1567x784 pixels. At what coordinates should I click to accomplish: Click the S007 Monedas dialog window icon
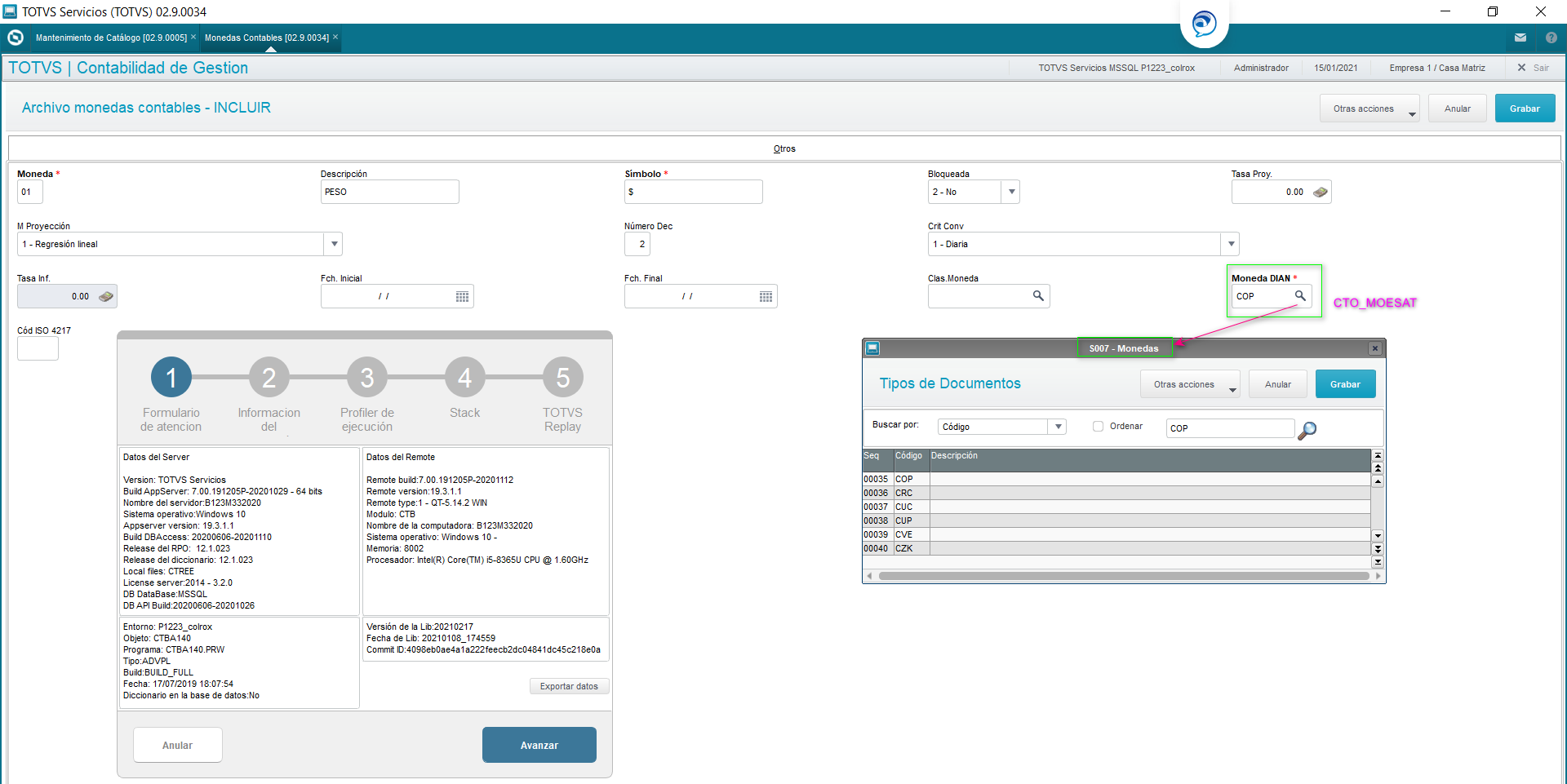point(872,348)
